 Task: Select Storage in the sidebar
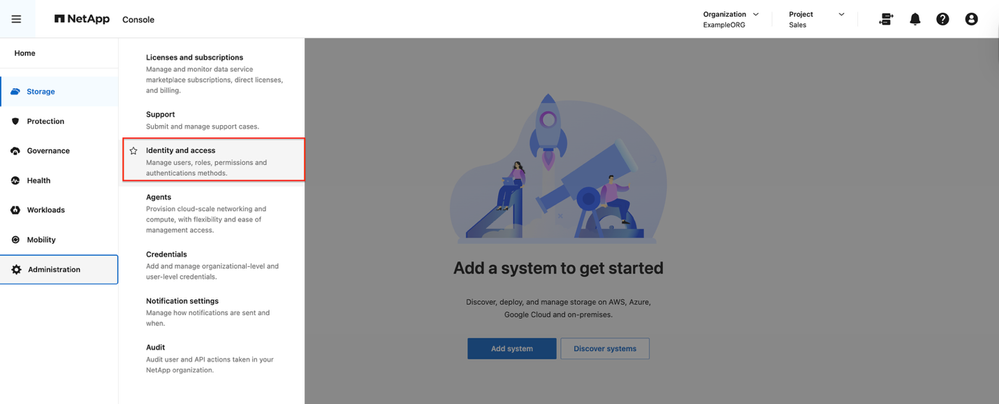pos(59,91)
